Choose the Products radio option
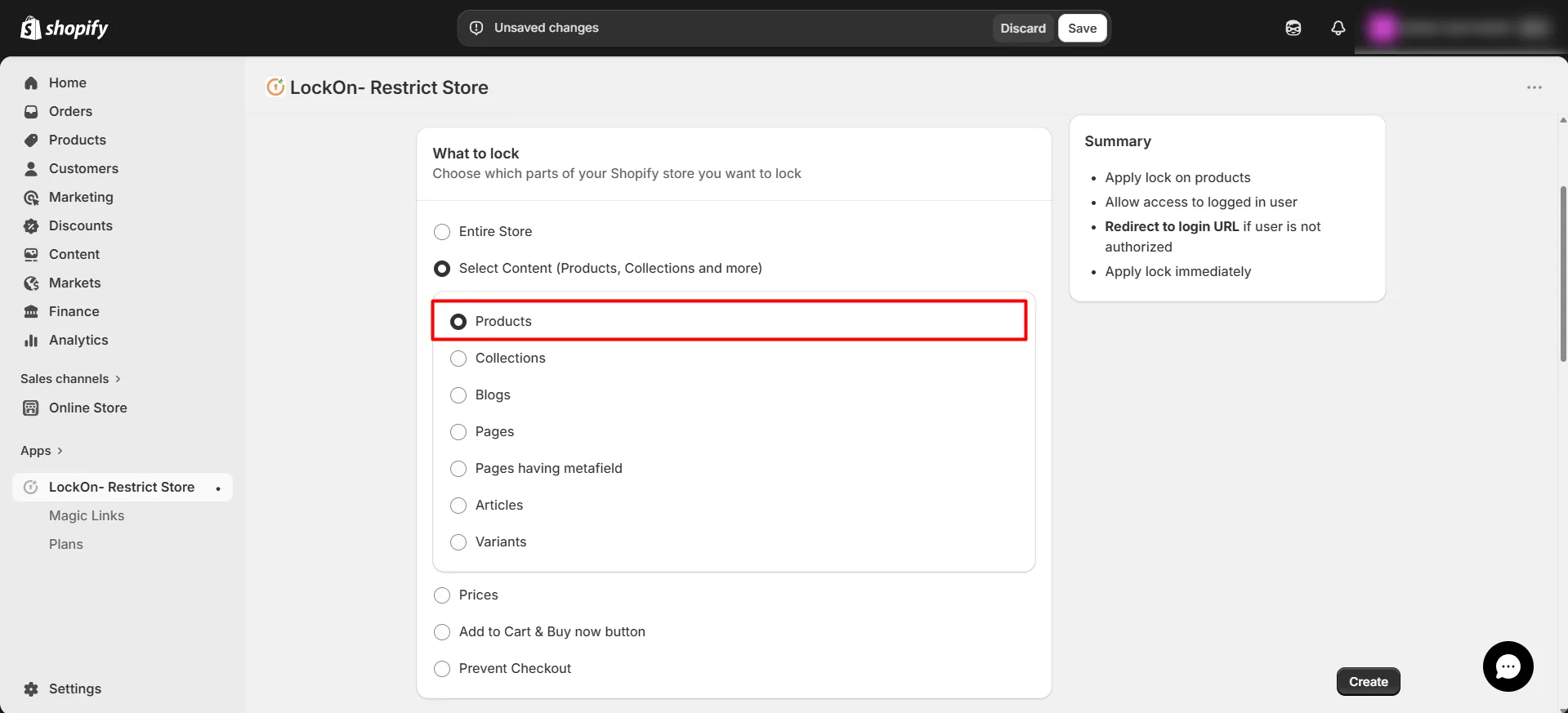Screen dimensions: 1568x713 pos(458,322)
